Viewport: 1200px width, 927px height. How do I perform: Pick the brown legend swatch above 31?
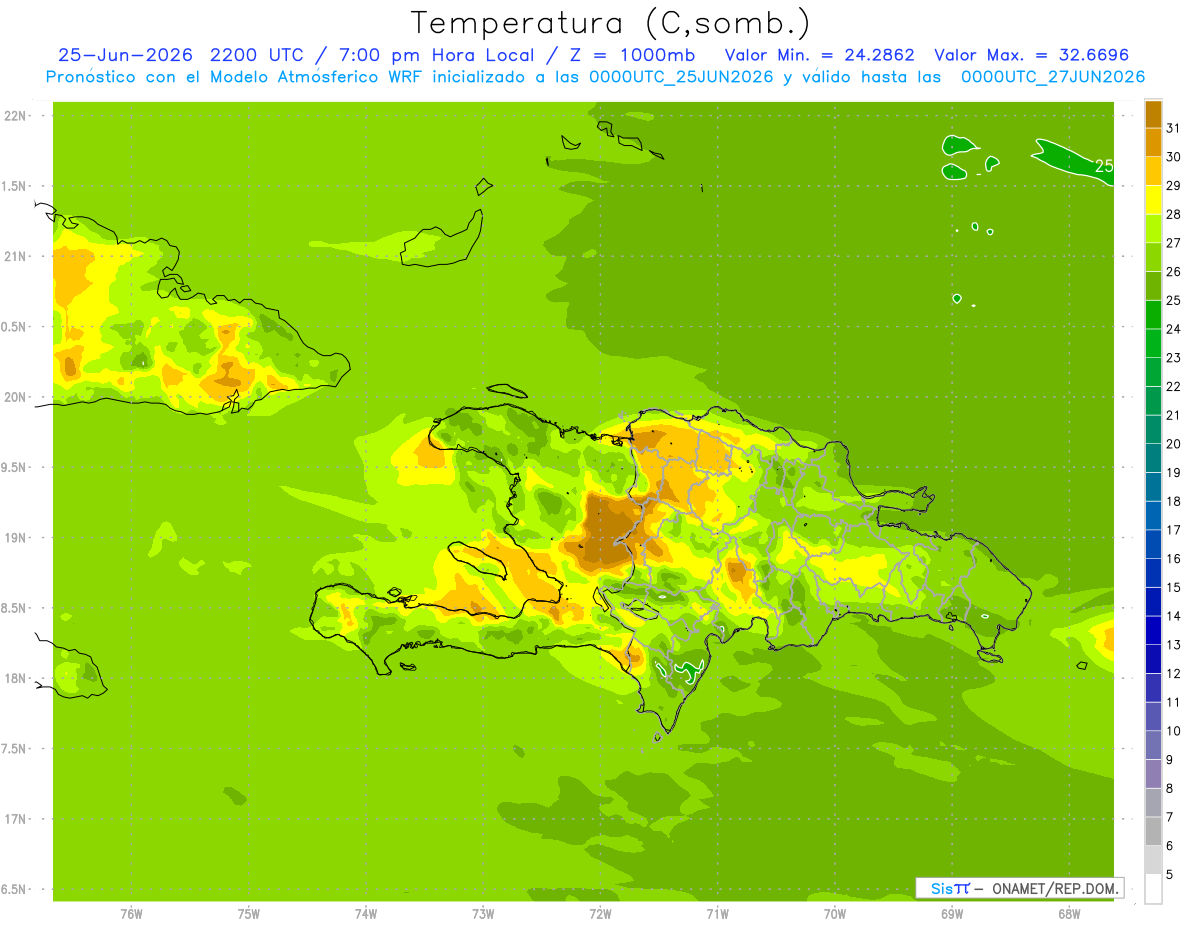pos(1153,115)
